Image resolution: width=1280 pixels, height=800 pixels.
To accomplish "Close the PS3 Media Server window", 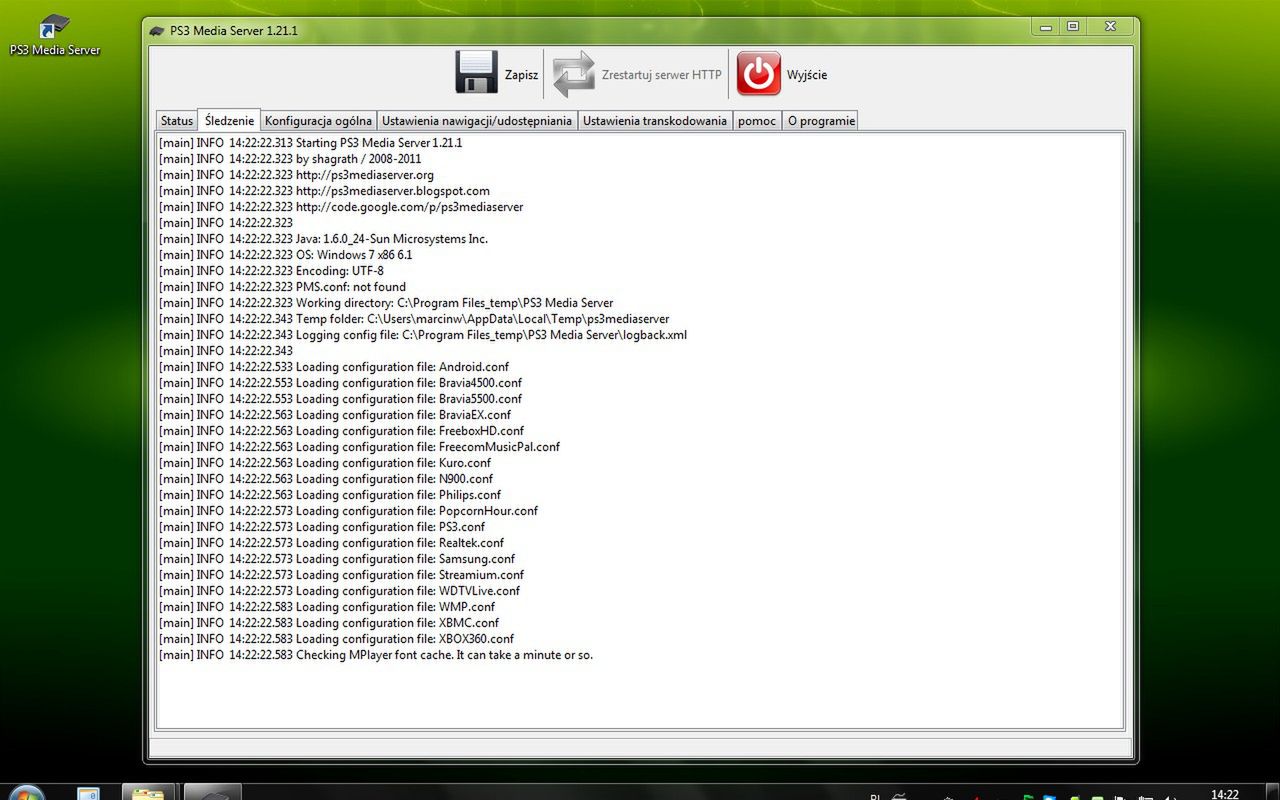I will (x=1110, y=26).
